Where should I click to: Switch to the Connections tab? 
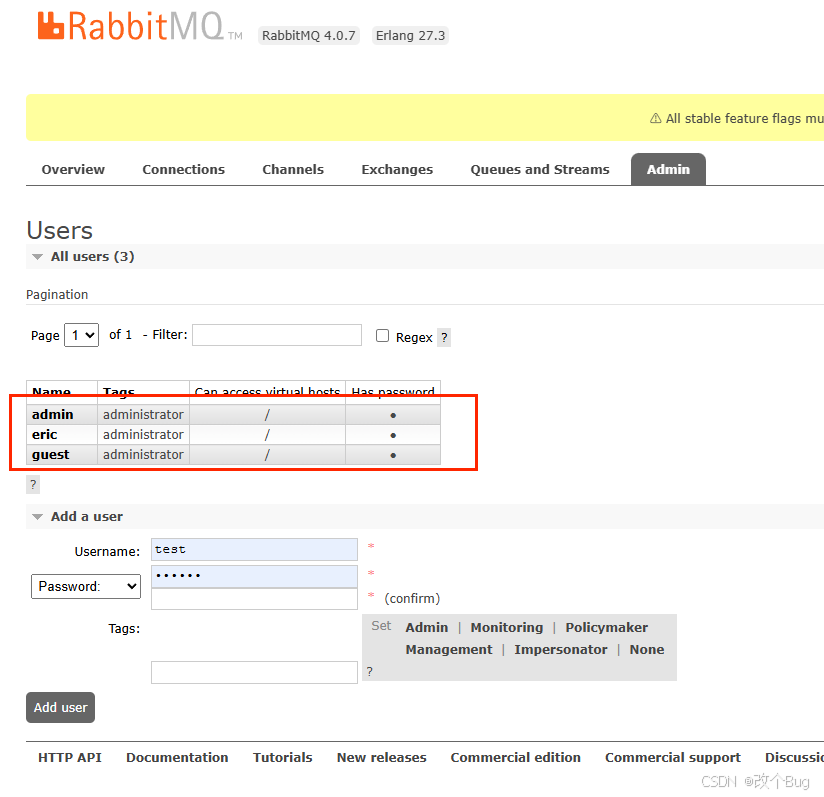pos(183,169)
